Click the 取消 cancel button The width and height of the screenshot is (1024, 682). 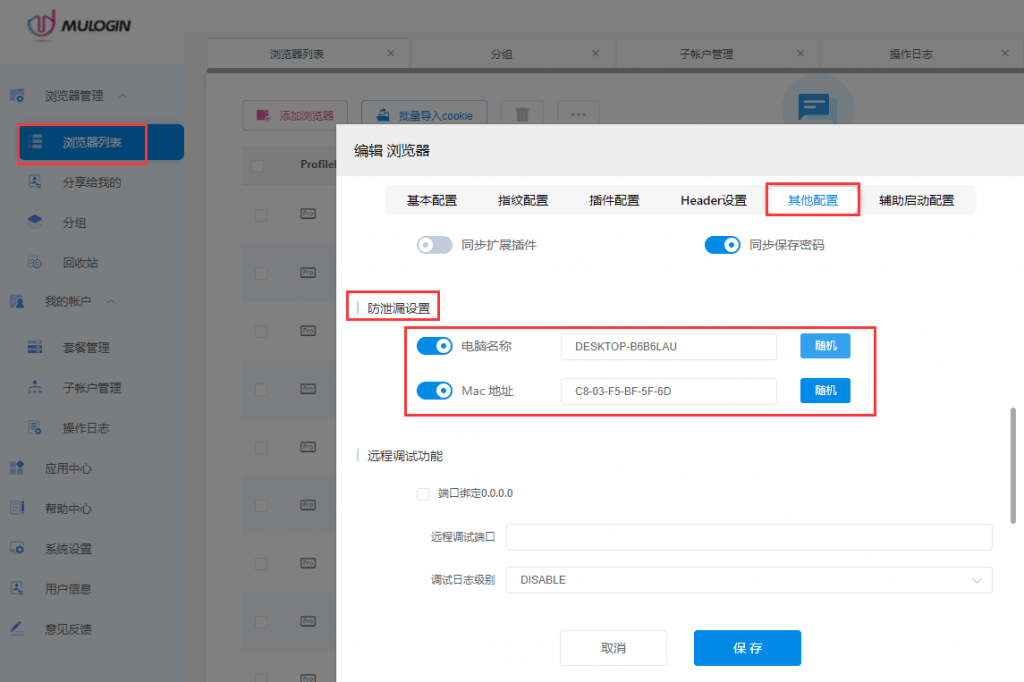(613, 648)
